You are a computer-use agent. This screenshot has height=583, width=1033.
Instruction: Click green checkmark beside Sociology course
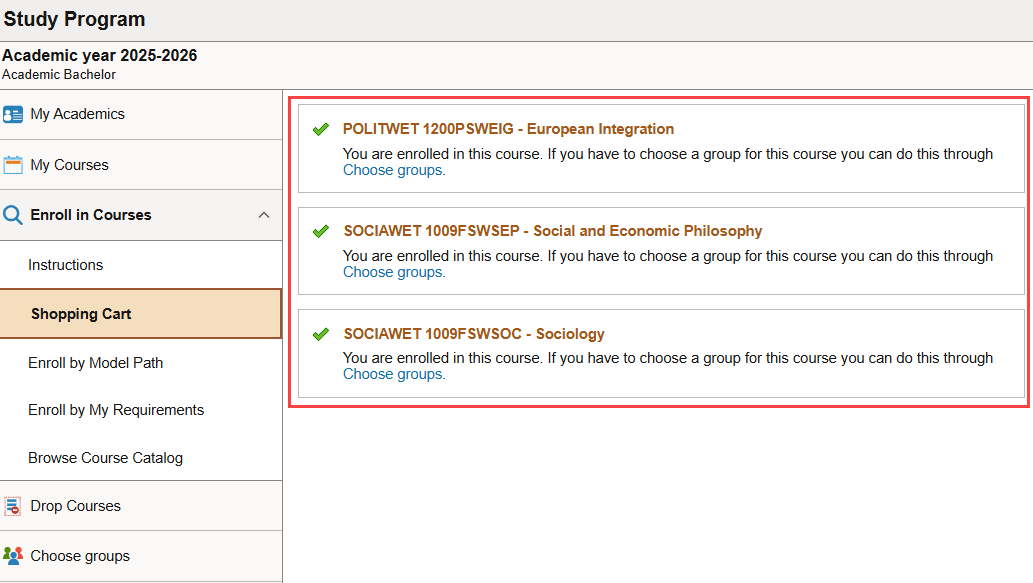[321, 334]
